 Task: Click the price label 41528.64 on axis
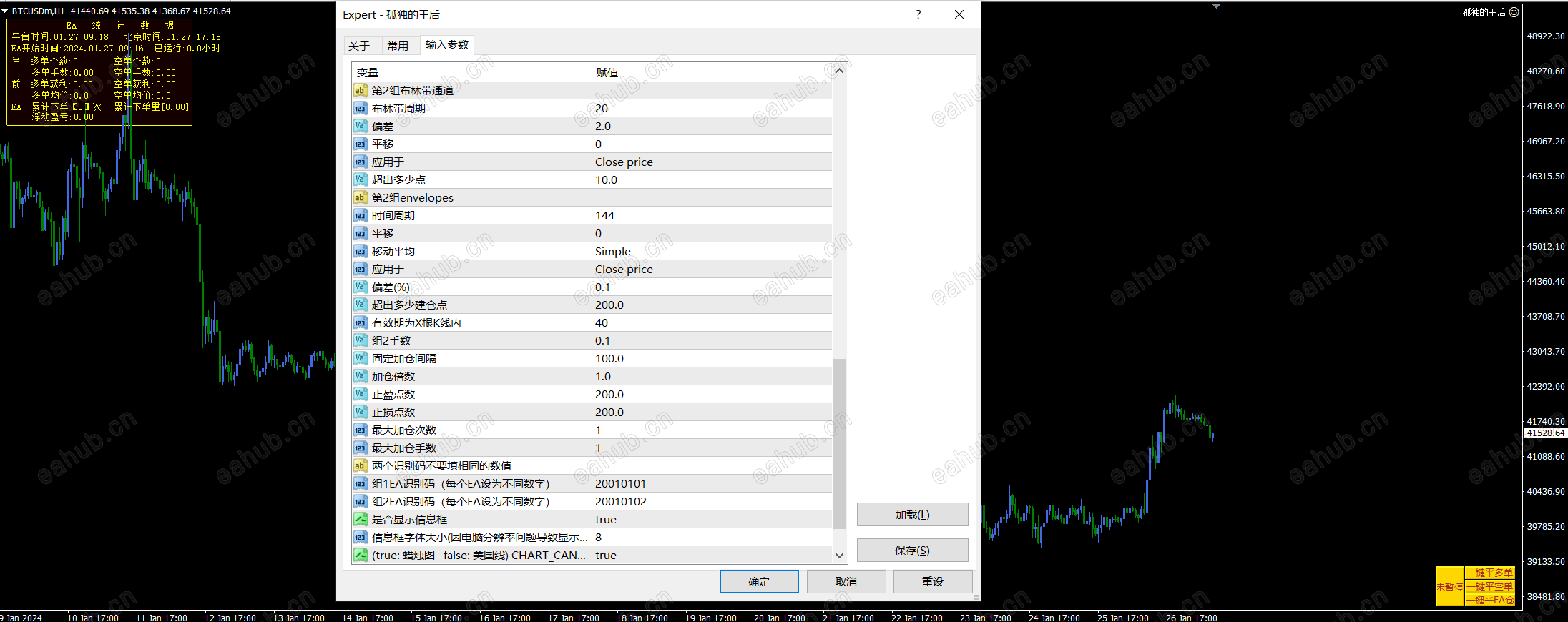coord(1545,433)
